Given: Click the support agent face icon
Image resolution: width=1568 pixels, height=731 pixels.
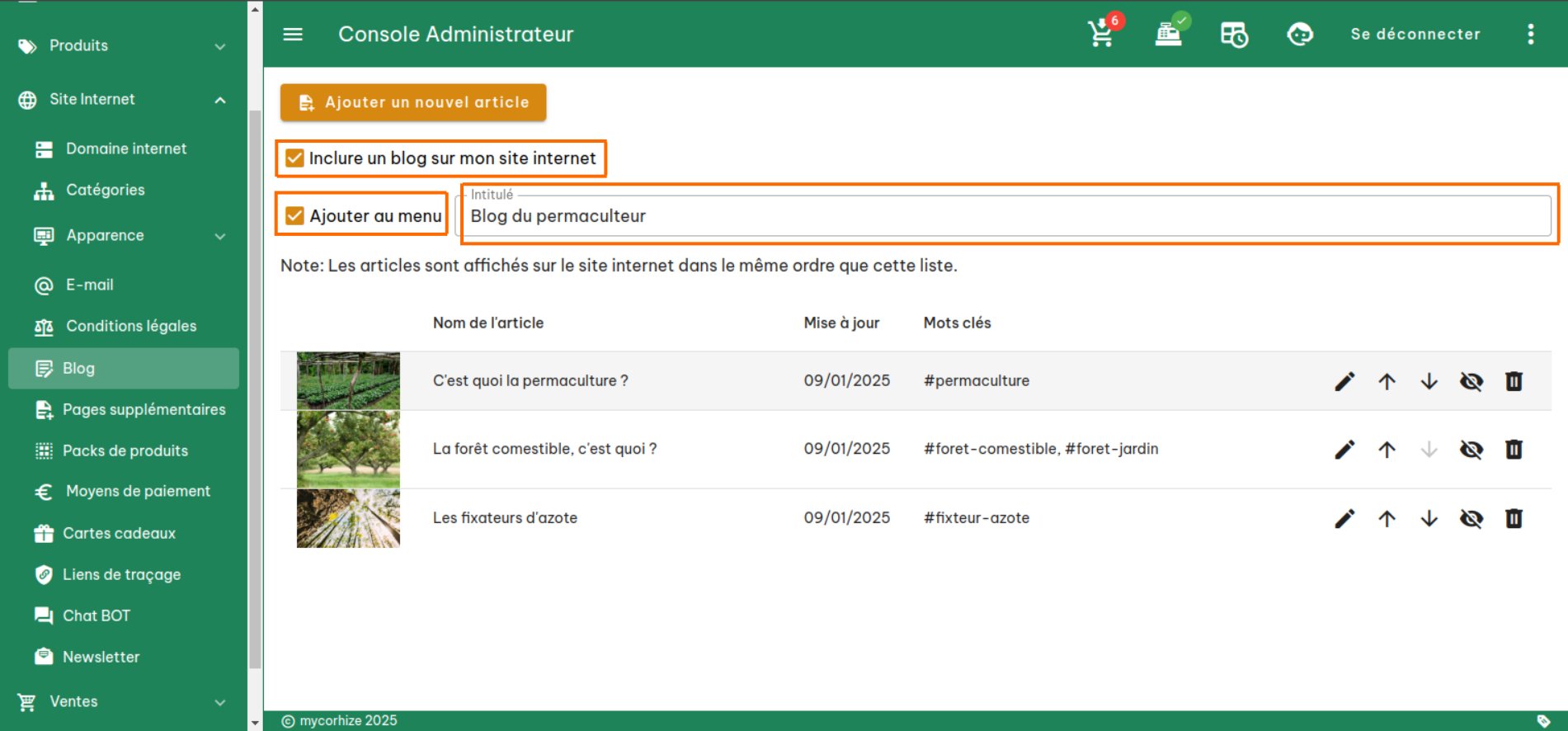Looking at the screenshot, I should coord(1300,34).
